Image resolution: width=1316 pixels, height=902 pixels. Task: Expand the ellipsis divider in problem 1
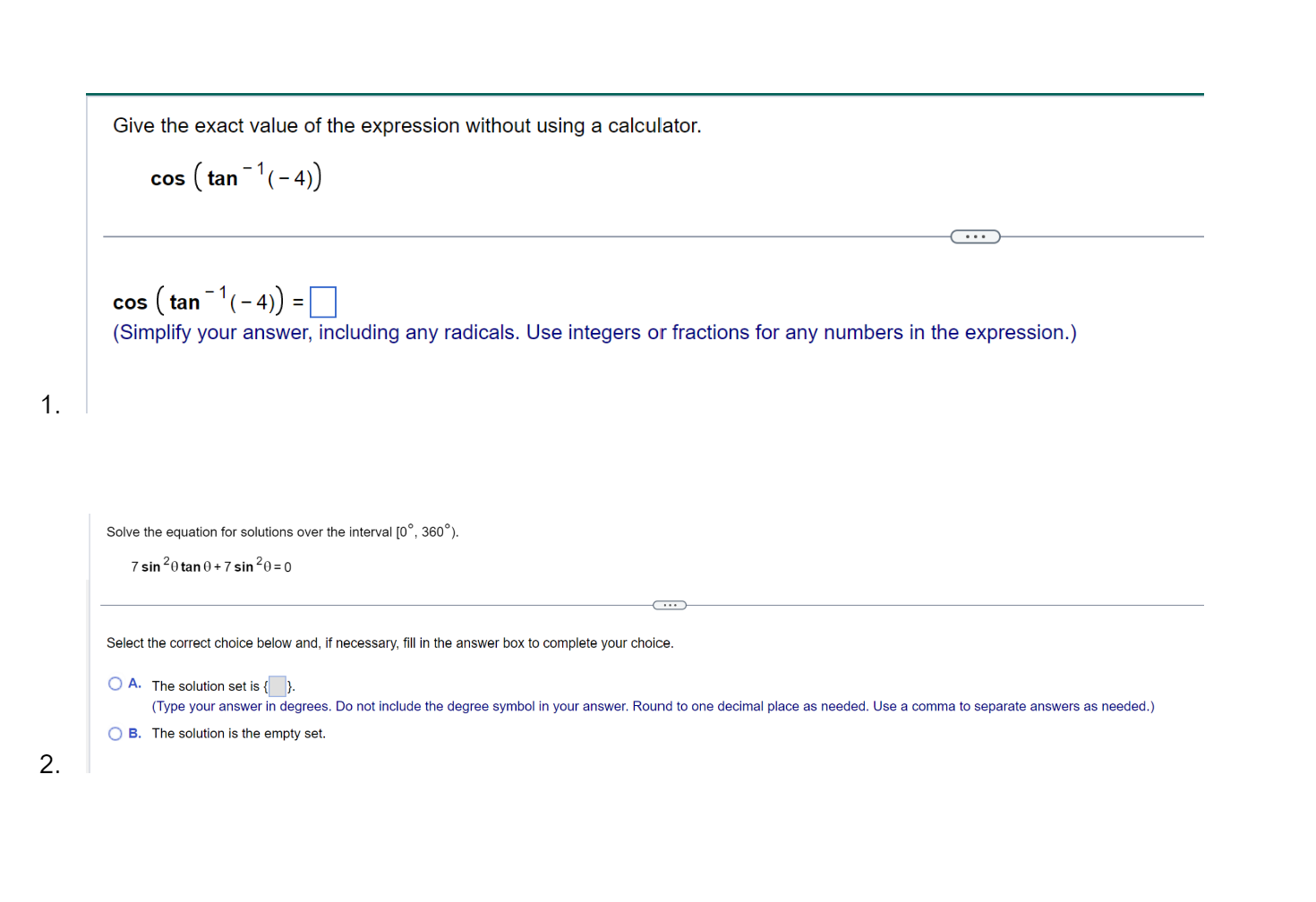pyautogui.click(x=974, y=236)
